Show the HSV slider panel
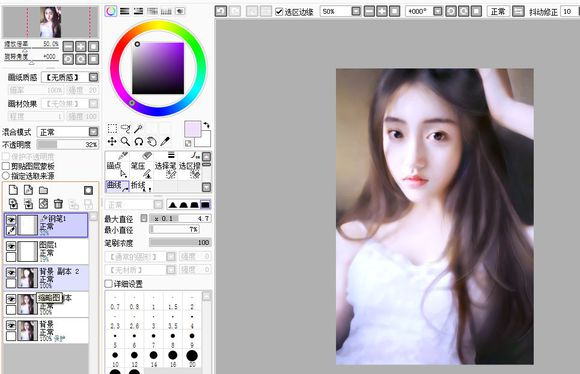The image size is (580, 374). 138,11
